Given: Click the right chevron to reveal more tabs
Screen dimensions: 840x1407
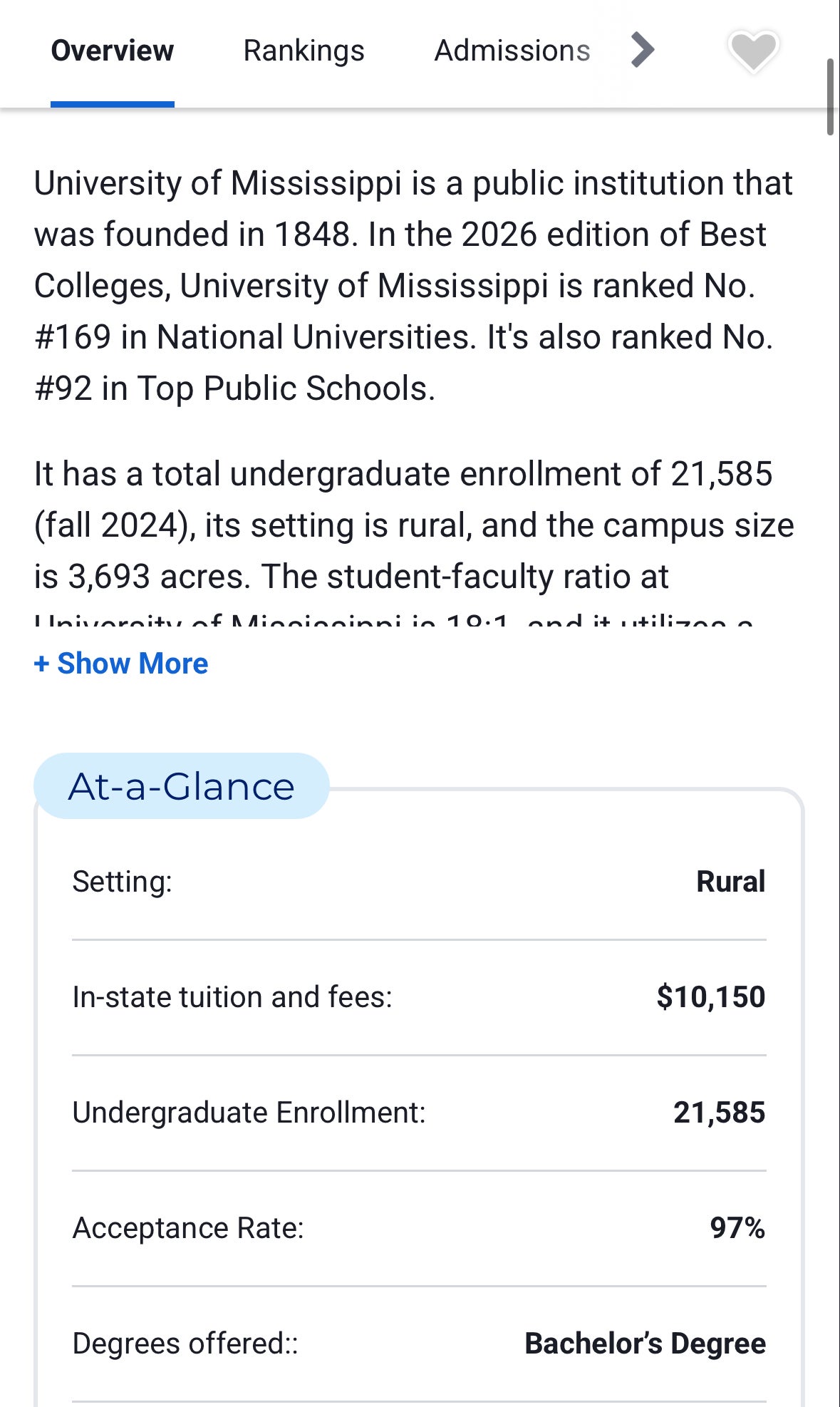Looking at the screenshot, I should [642, 51].
